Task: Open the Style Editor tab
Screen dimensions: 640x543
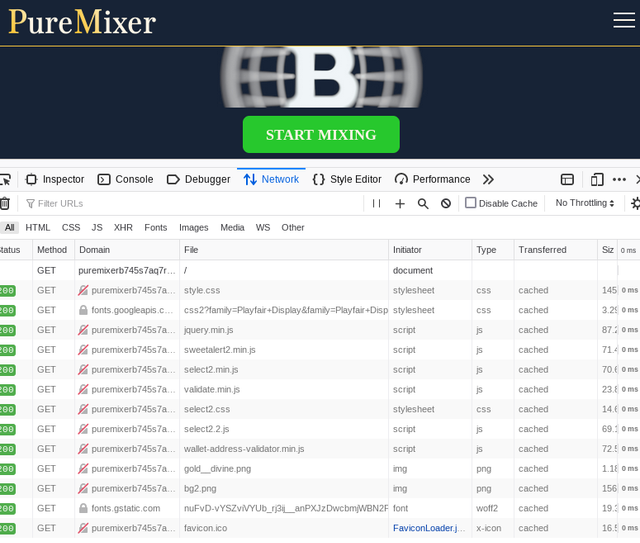Action: point(347,179)
